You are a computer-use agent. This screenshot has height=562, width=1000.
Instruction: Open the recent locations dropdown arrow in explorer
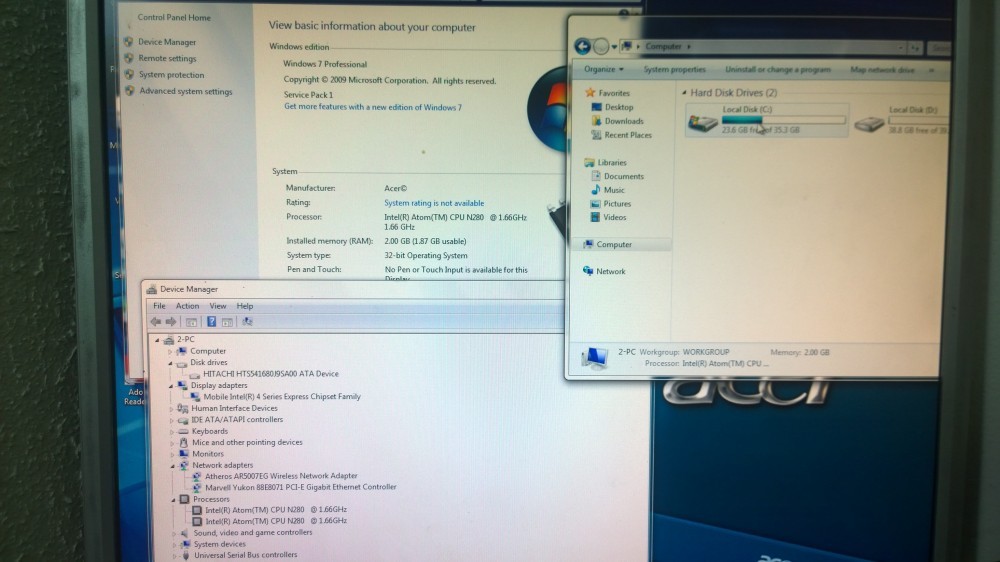click(614, 47)
